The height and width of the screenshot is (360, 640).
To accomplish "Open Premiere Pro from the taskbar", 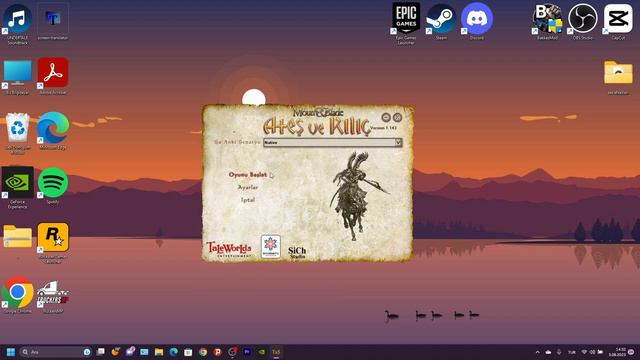I will (x=247, y=352).
